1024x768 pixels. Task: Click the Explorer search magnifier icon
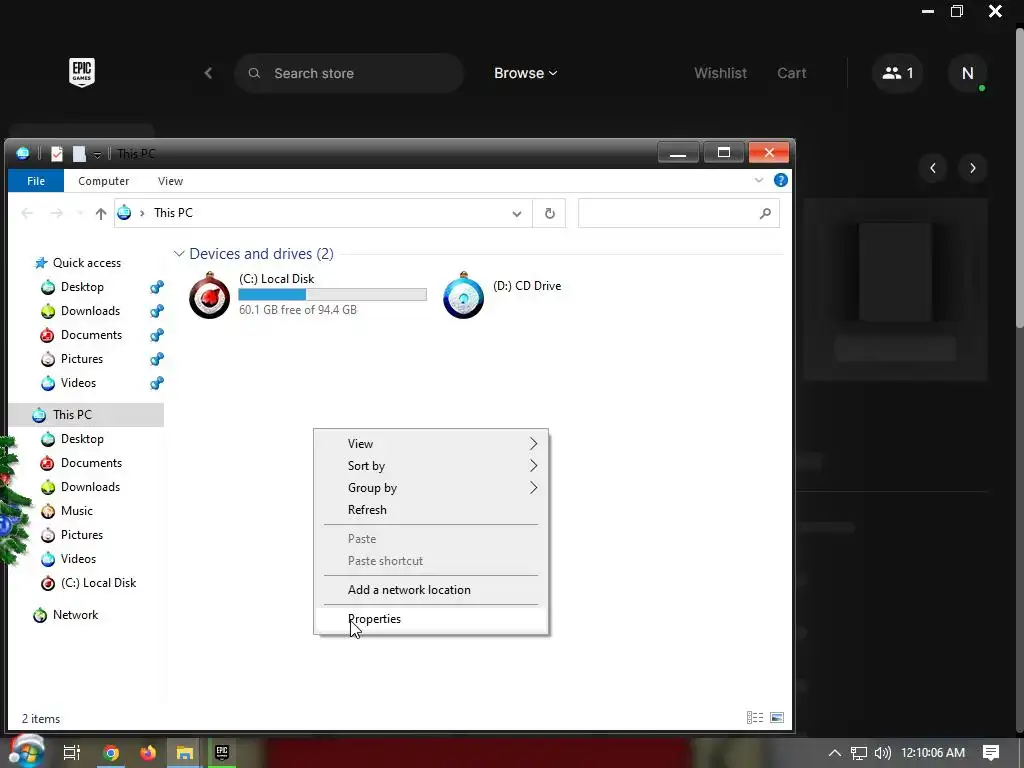(x=765, y=214)
